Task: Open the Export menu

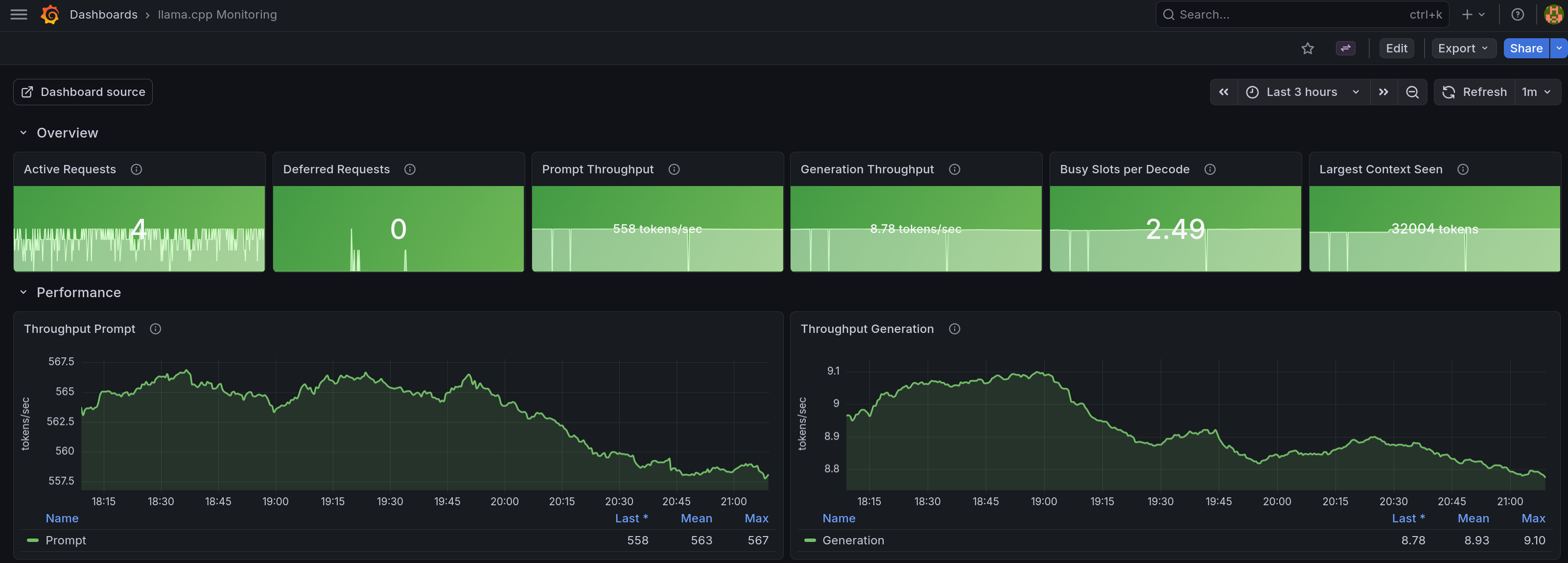Action: [x=1463, y=48]
